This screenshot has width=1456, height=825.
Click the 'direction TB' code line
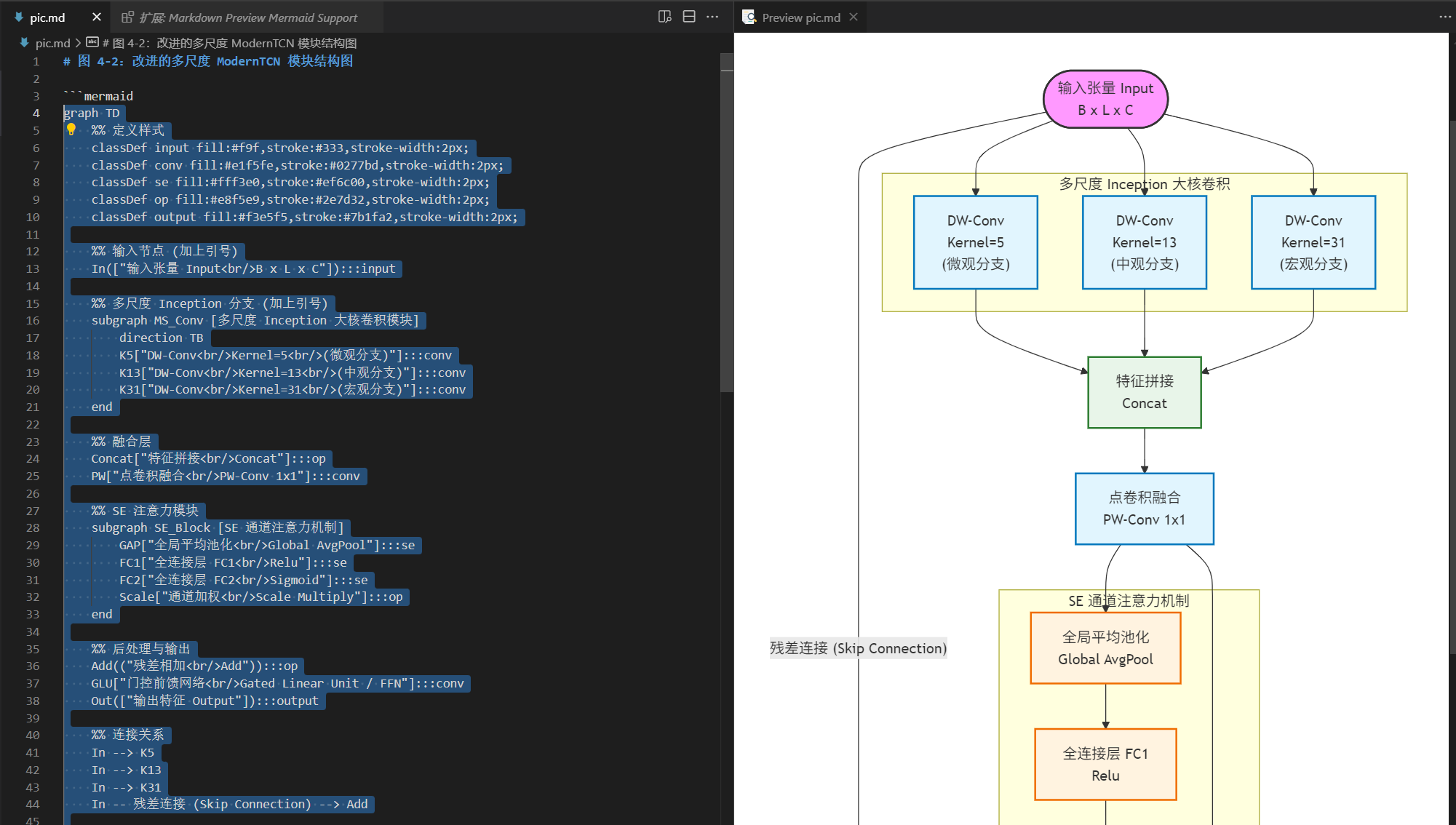coord(162,338)
